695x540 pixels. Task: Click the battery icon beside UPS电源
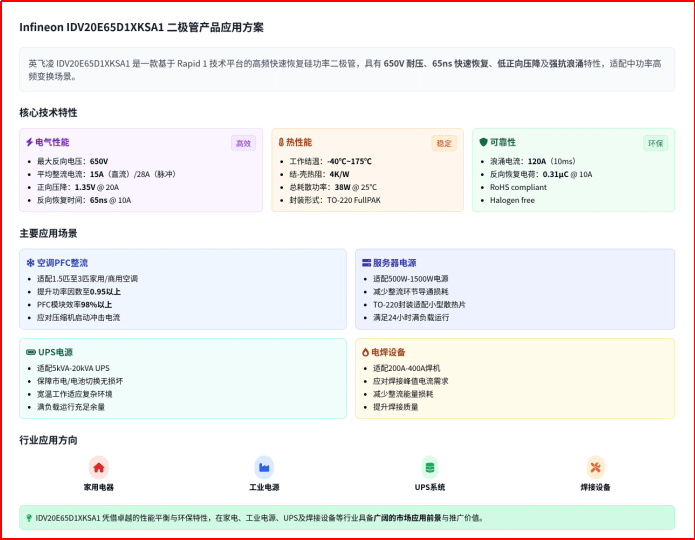point(31,352)
